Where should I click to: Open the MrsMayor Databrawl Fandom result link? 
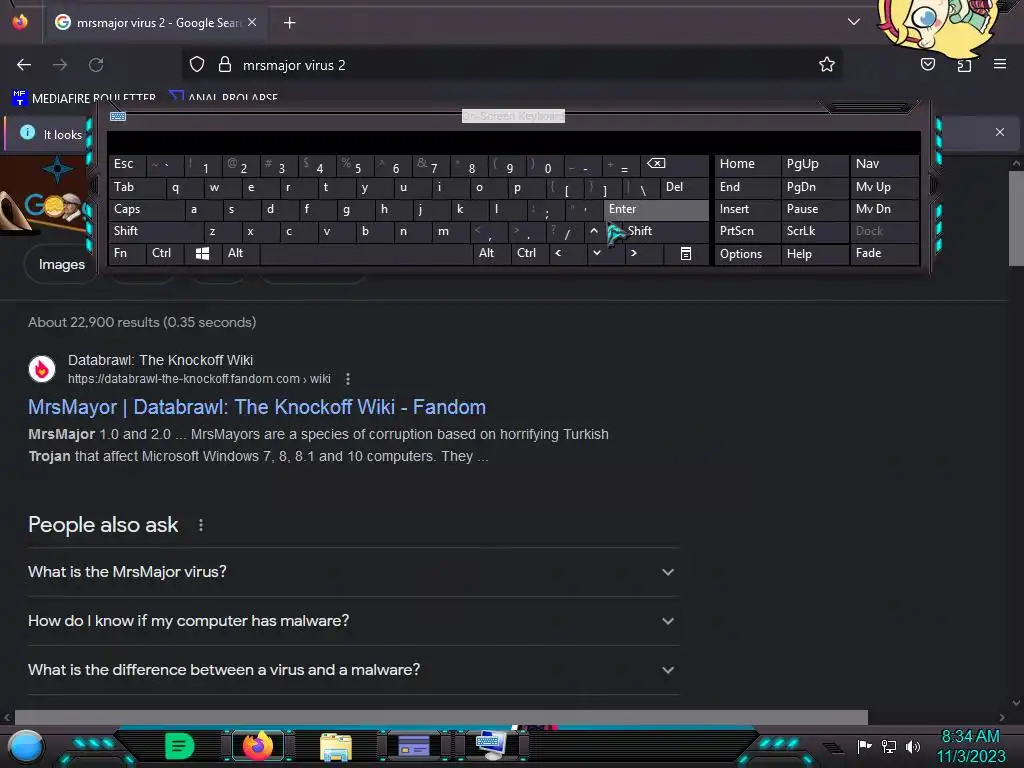pos(257,407)
